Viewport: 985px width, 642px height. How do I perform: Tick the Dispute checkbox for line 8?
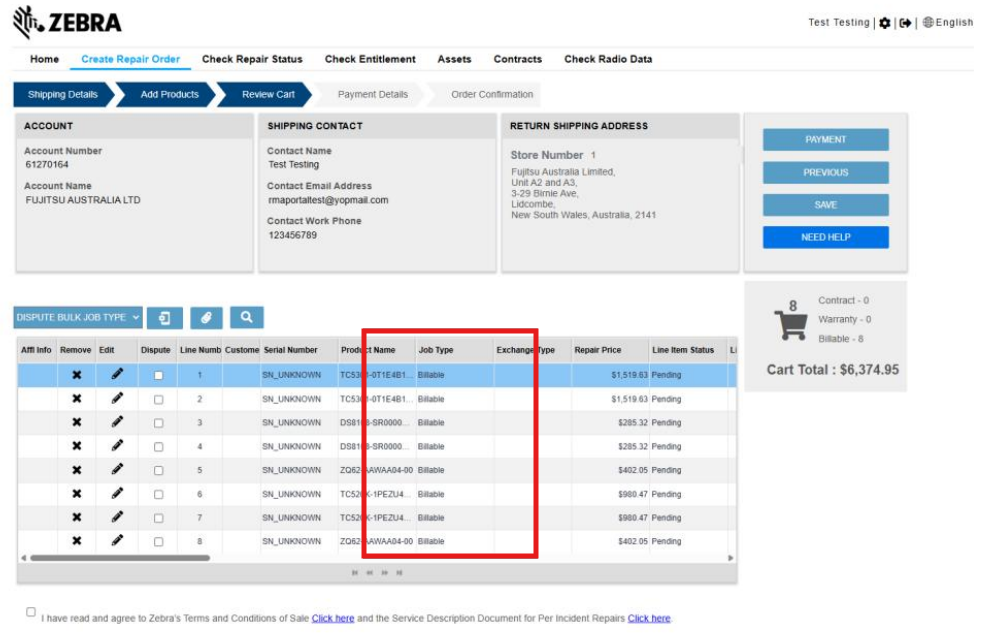(158, 541)
